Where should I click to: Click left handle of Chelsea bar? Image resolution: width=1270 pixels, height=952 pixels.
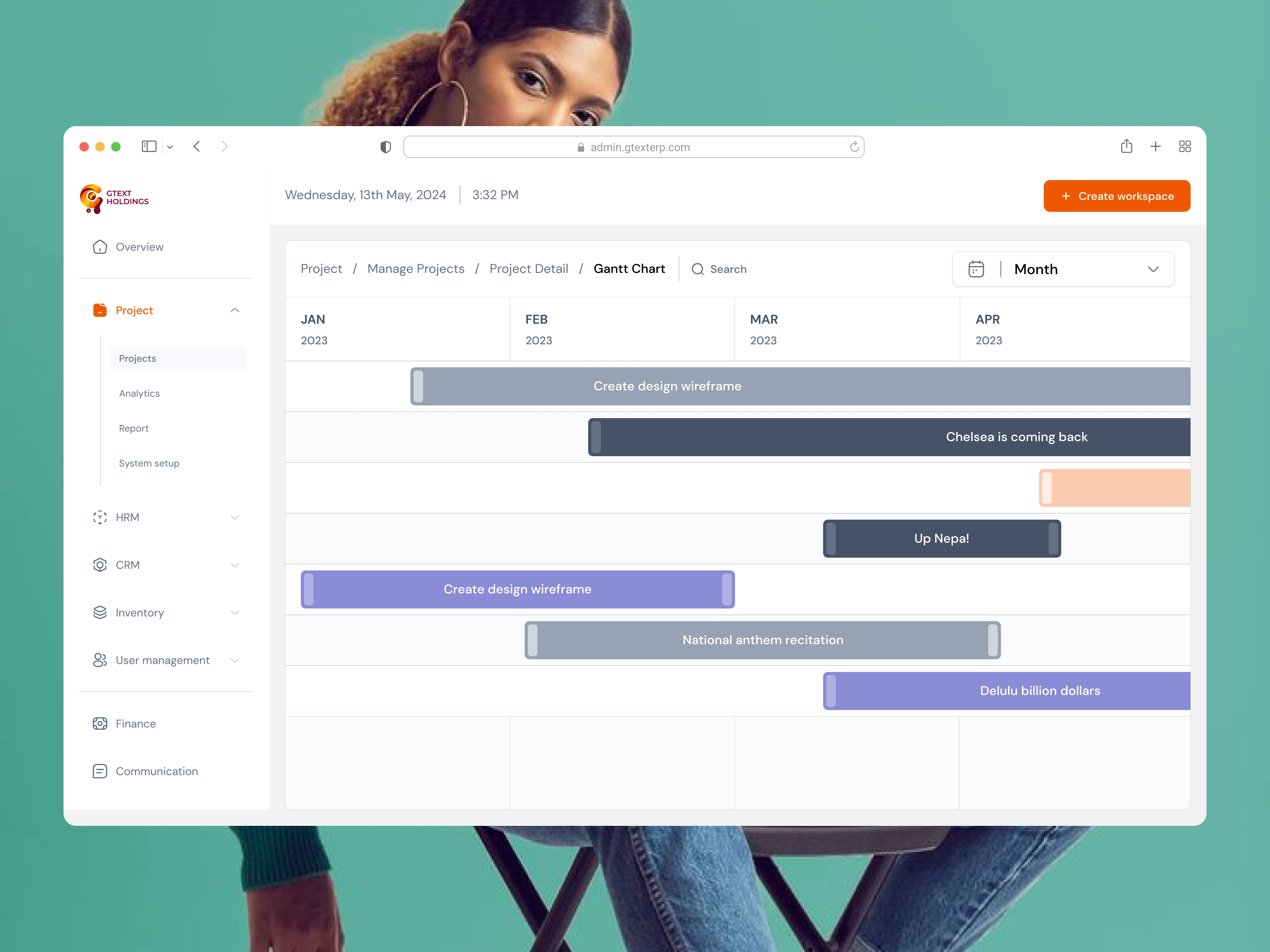coord(596,437)
